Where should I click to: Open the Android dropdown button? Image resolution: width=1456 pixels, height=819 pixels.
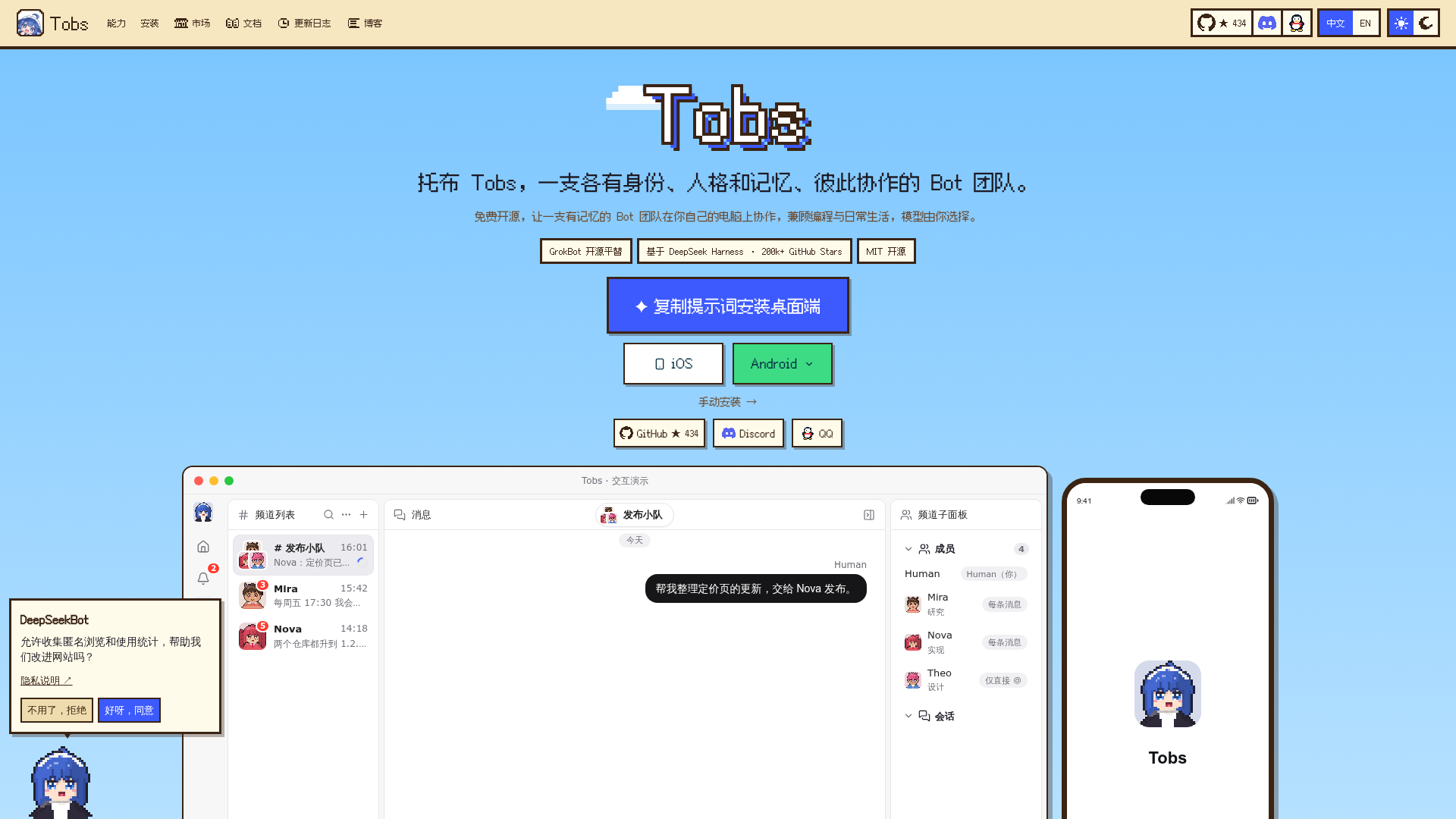[x=782, y=363]
